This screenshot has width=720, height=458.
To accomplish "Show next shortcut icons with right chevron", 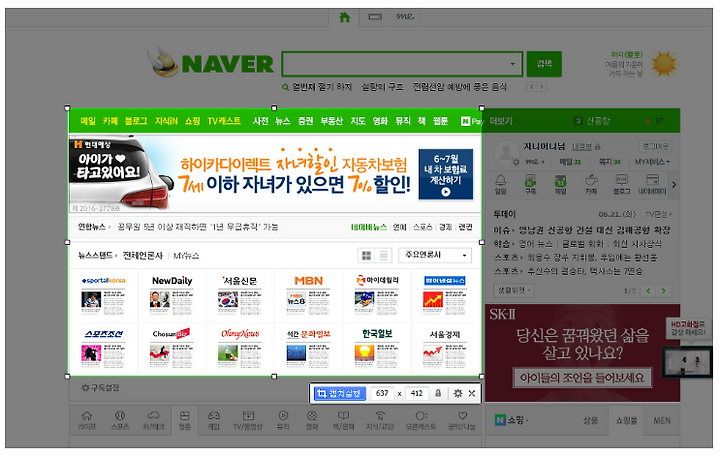I will pyautogui.click(x=674, y=185).
